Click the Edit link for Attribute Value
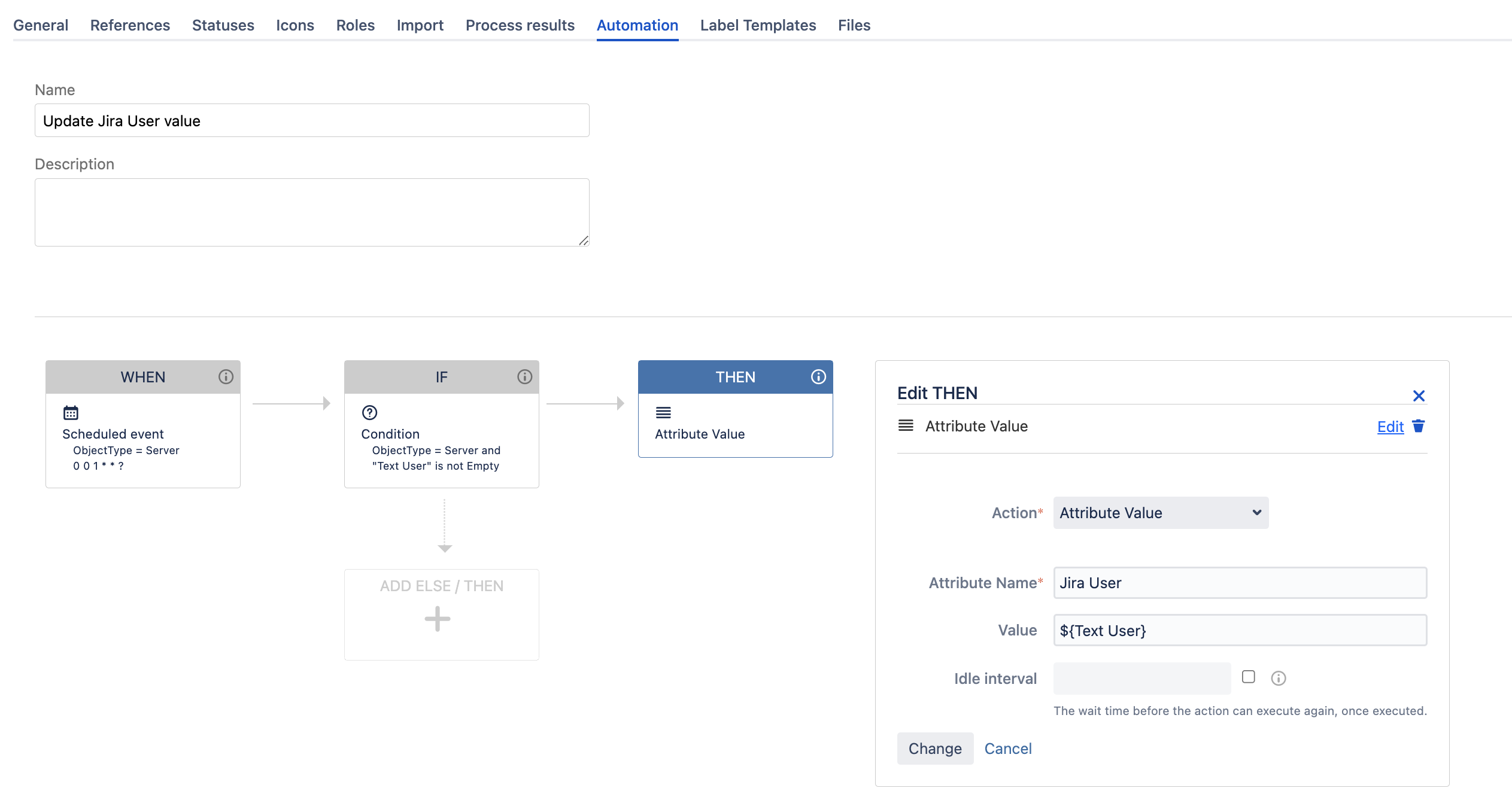The image size is (1512, 797). pos(1390,427)
